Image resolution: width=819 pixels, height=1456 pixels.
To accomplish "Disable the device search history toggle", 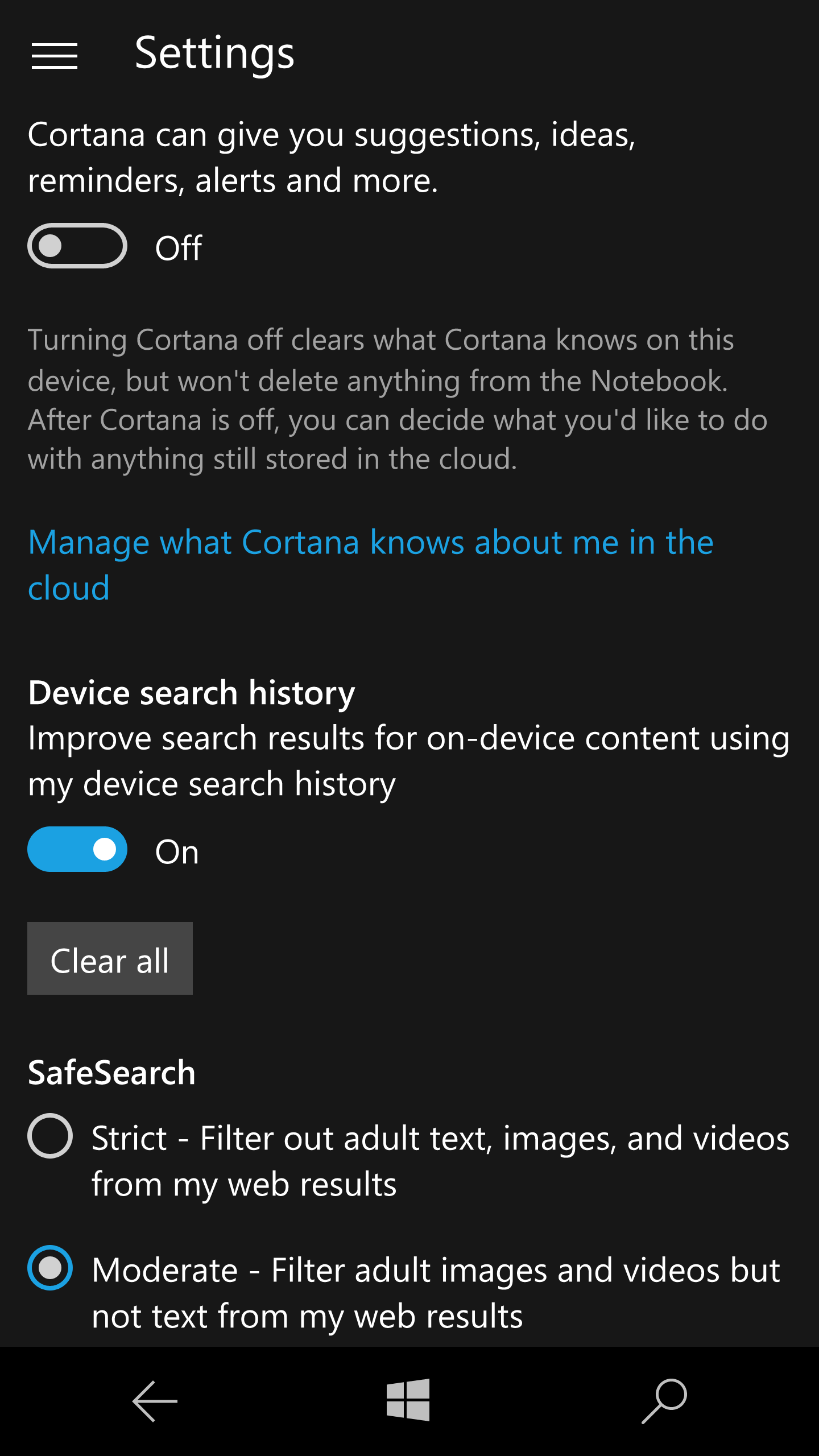I will coord(77,849).
